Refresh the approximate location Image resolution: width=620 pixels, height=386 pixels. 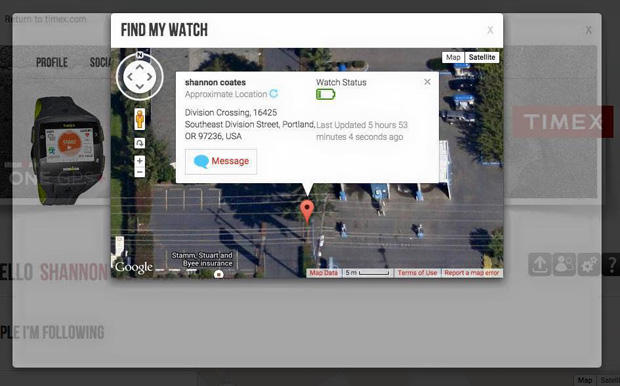(274, 94)
